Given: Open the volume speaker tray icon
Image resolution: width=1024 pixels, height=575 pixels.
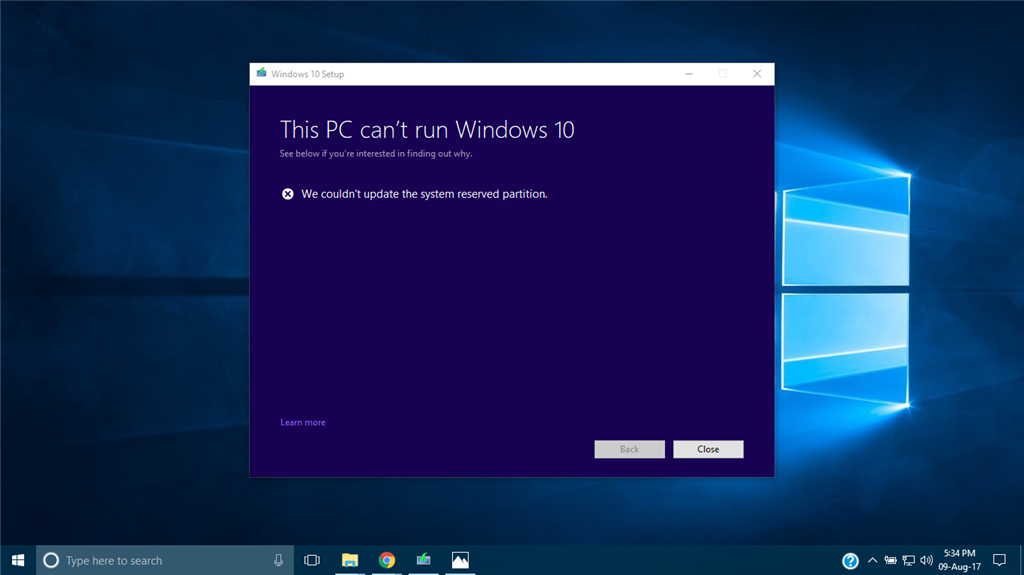Looking at the screenshot, I should [x=926, y=560].
